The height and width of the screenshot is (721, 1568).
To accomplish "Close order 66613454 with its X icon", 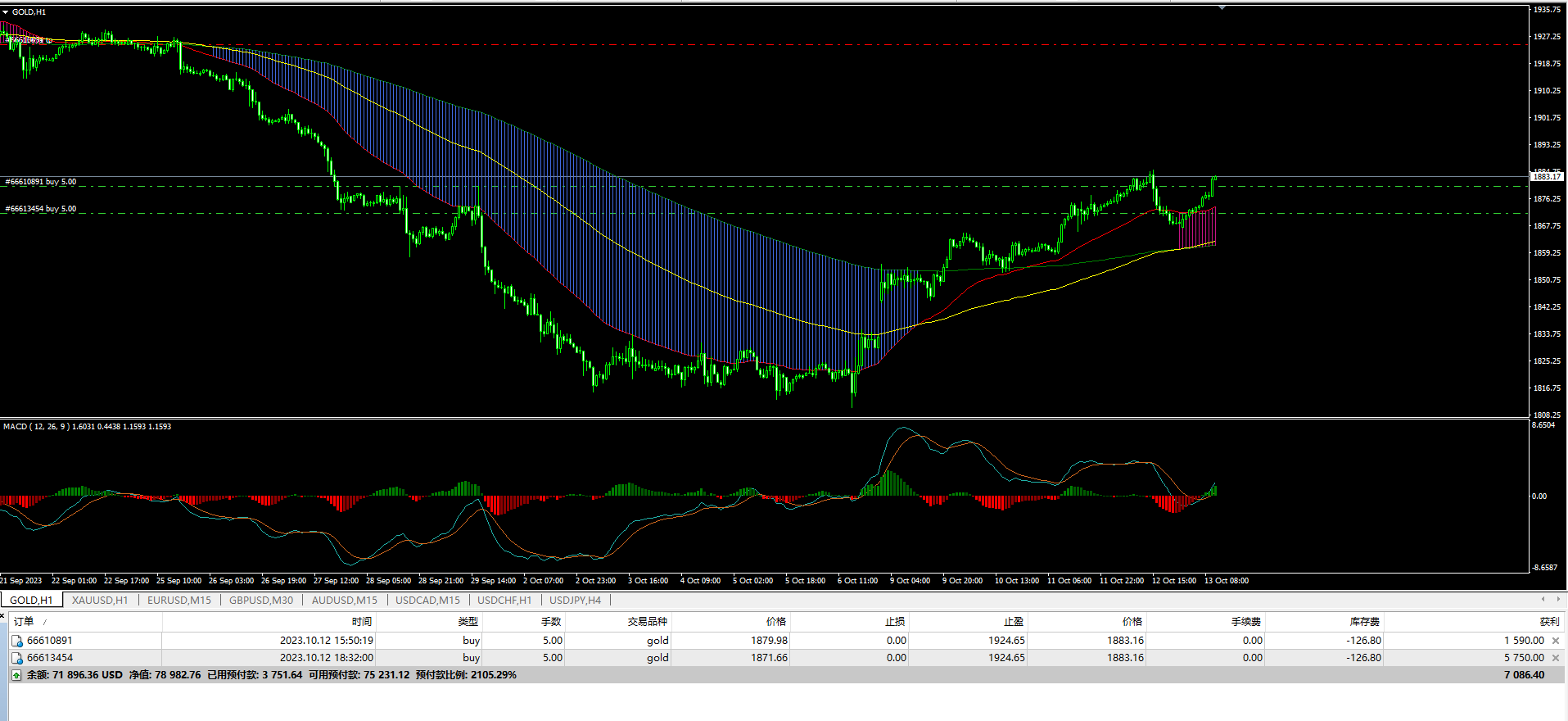I will 1556,658.
